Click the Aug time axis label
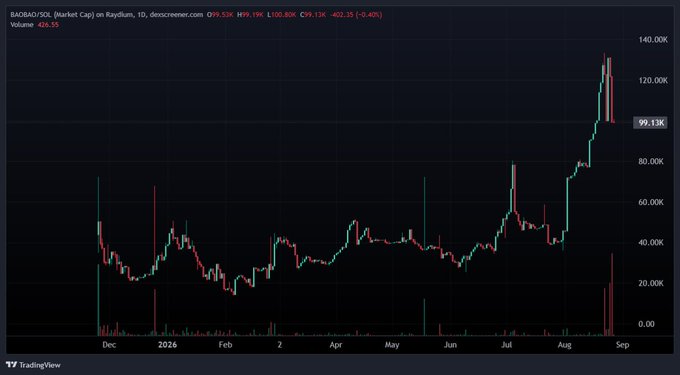The height and width of the screenshot is (375, 680). click(564, 346)
